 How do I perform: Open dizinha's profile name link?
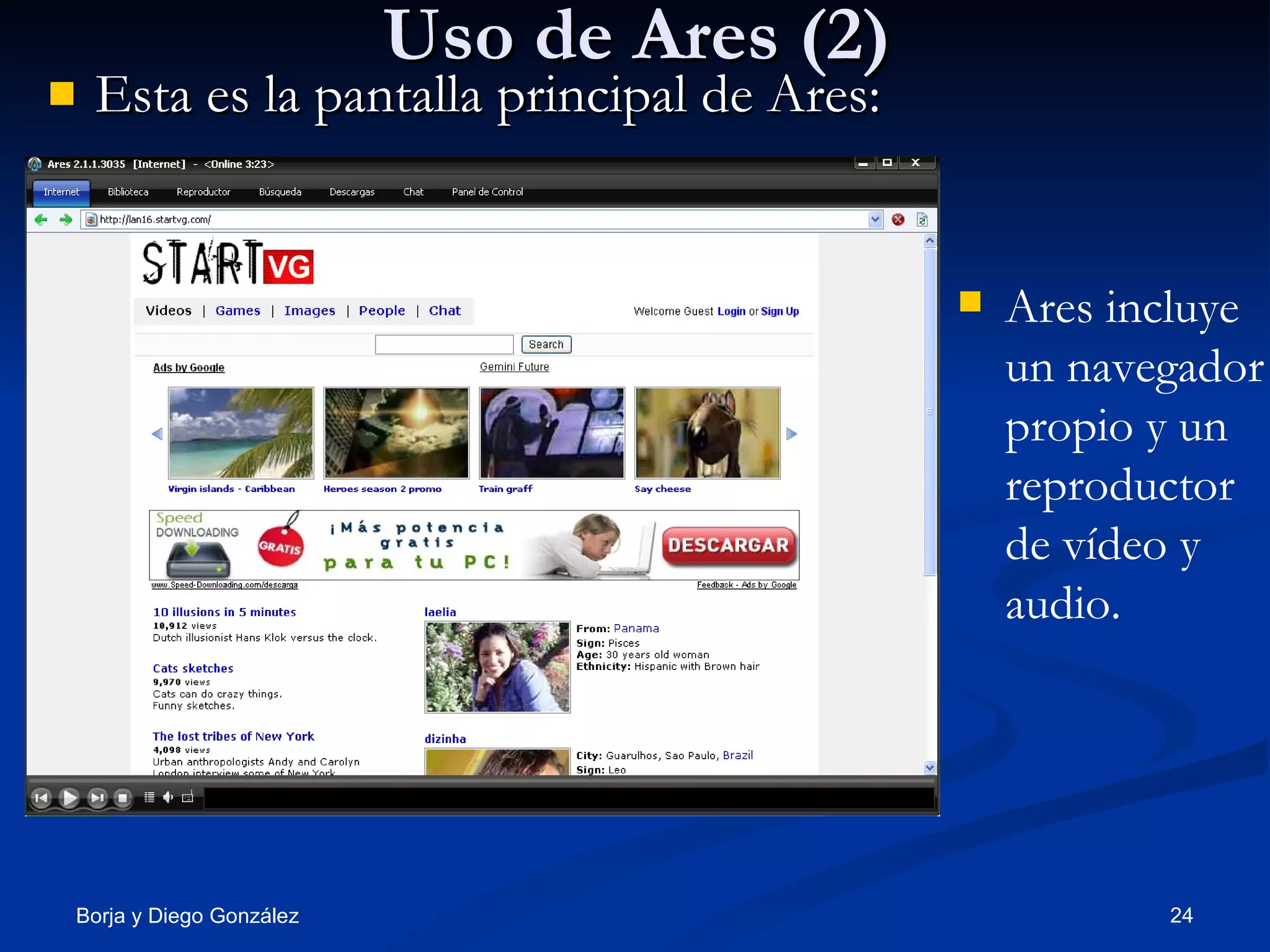(x=445, y=739)
